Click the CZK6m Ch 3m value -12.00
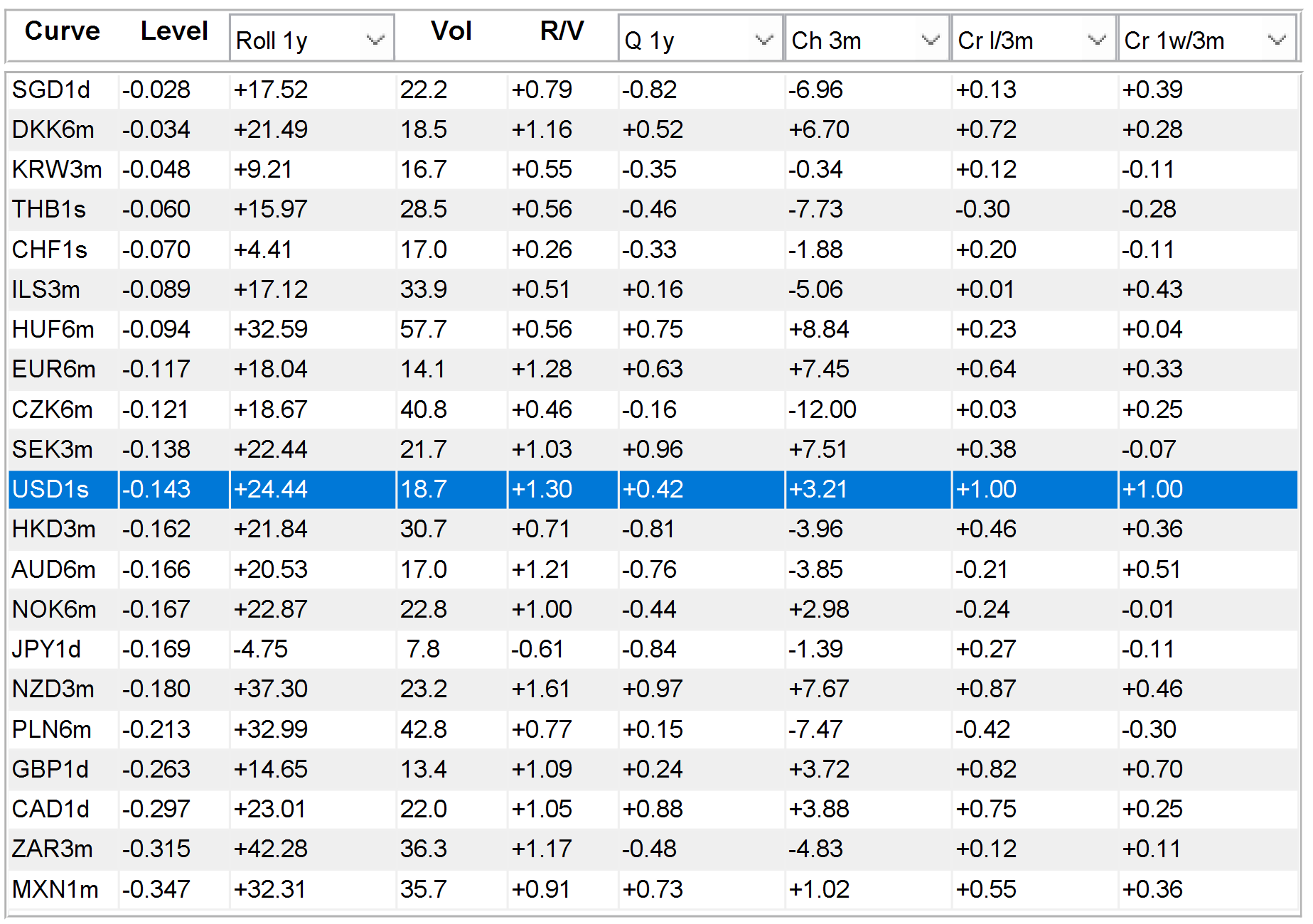Screen dimensions: 1313x924 [x=822, y=409]
